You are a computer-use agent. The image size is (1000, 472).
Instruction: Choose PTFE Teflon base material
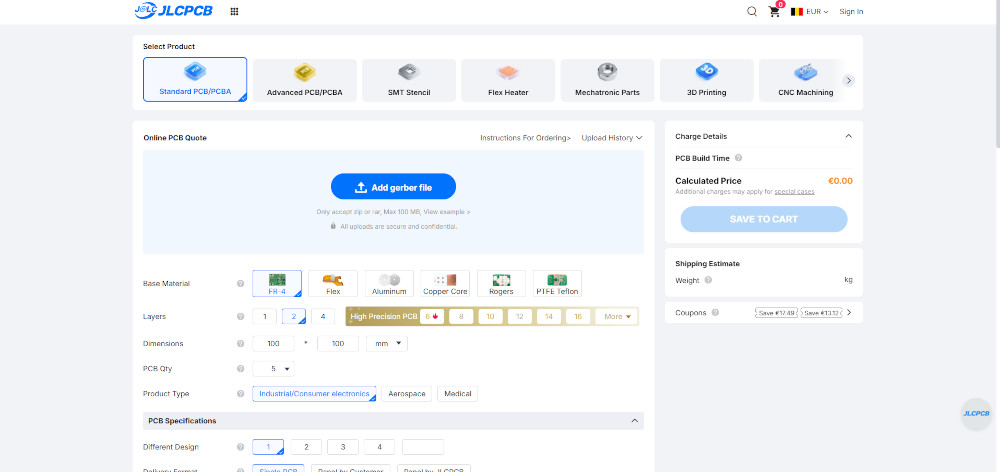pos(557,283)
